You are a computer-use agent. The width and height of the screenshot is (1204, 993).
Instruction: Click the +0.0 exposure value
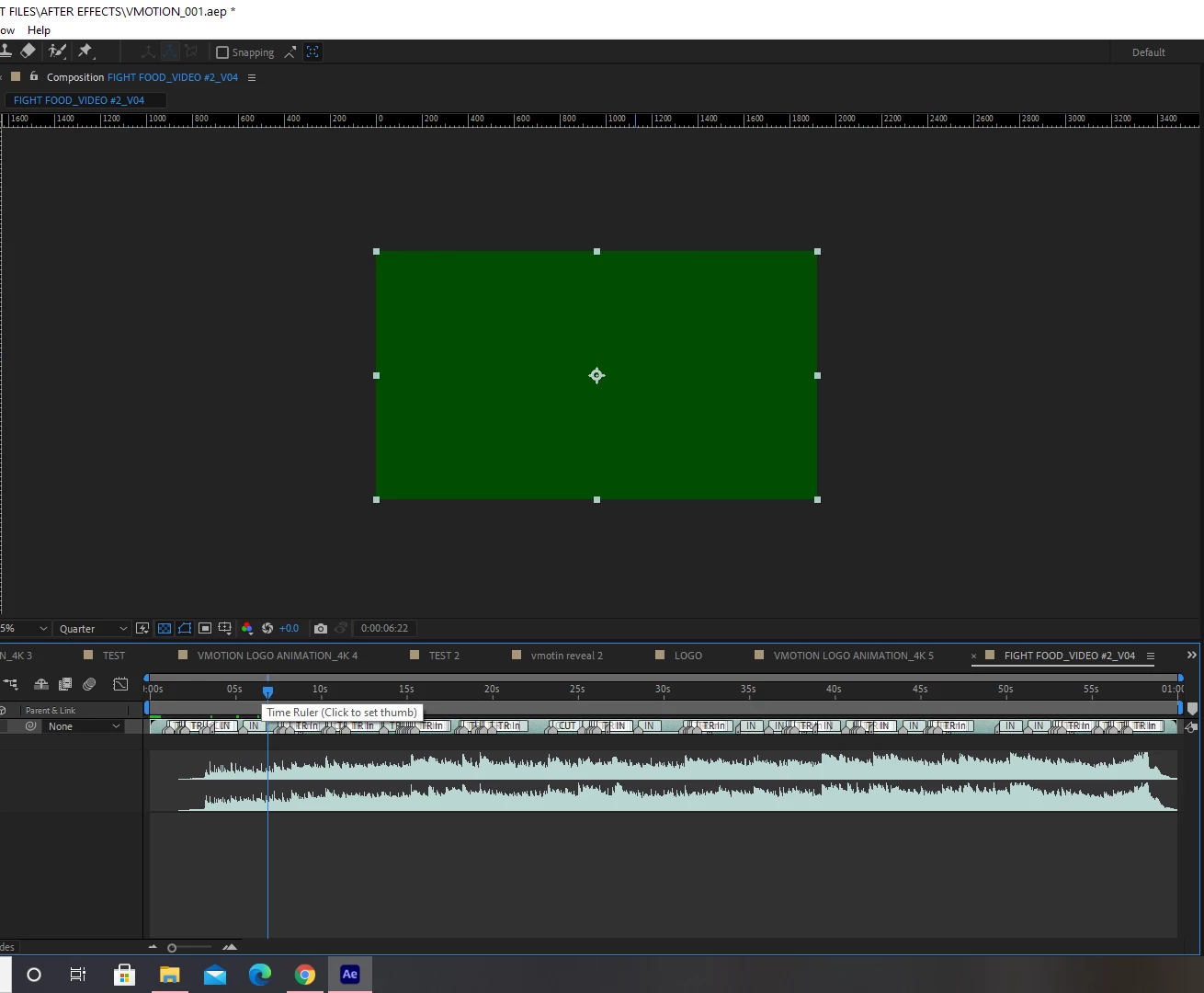[289, 629]
